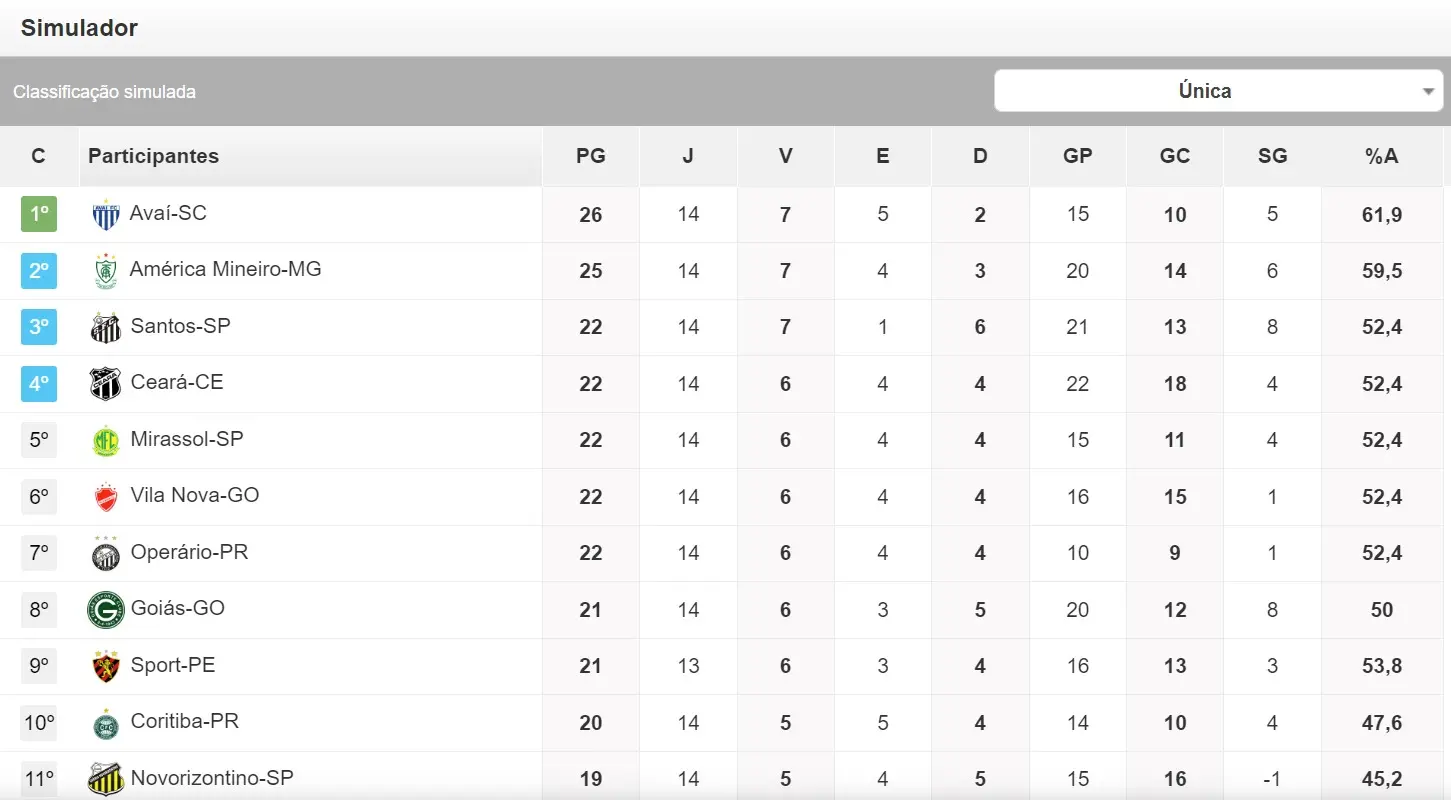Click the PG column header
Image resolution: width=1451 pixels, height=800 pixels.
pyautogui.click(x=590, y=156)
